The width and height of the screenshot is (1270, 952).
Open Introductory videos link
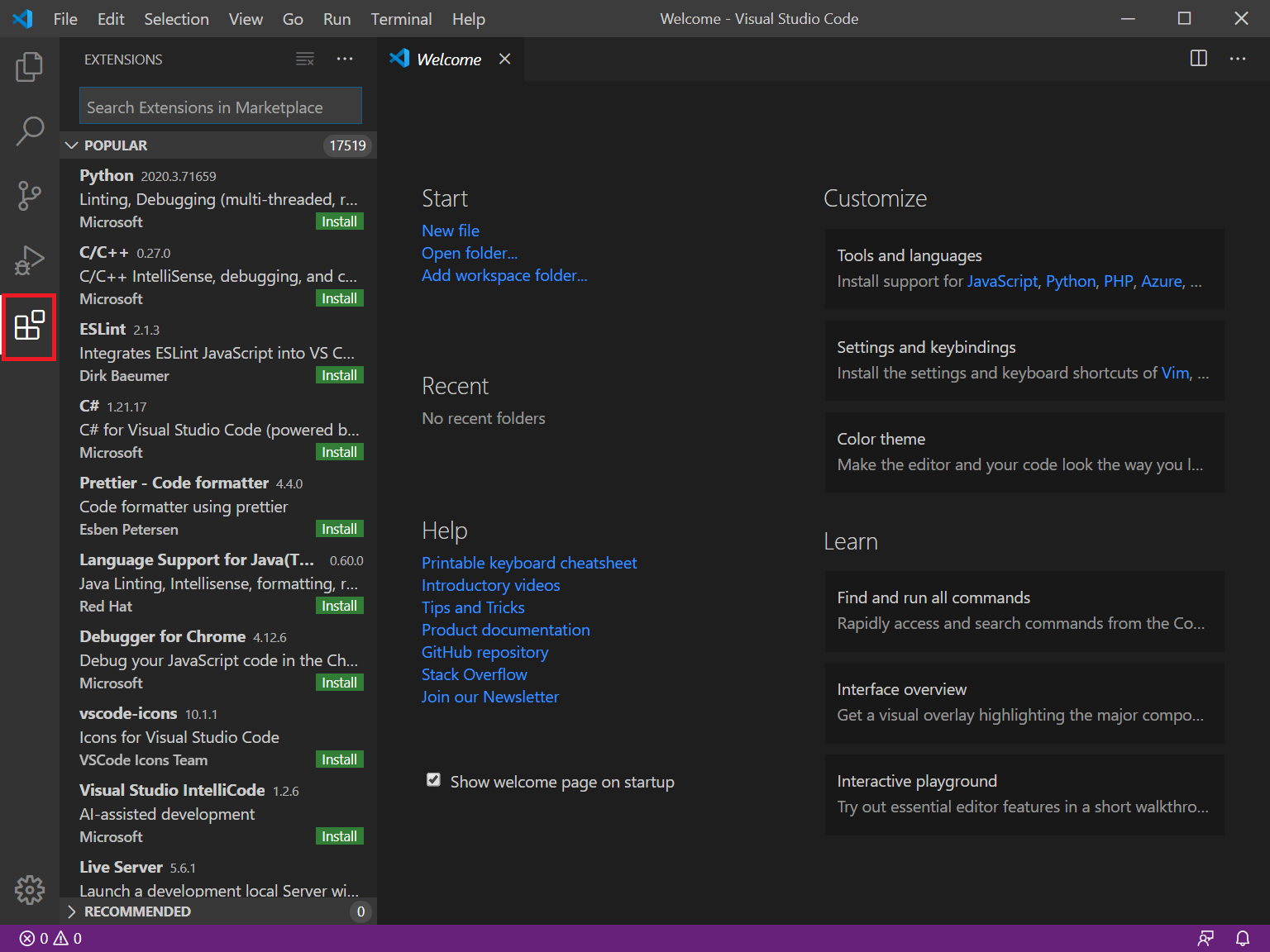pos(491,585)
